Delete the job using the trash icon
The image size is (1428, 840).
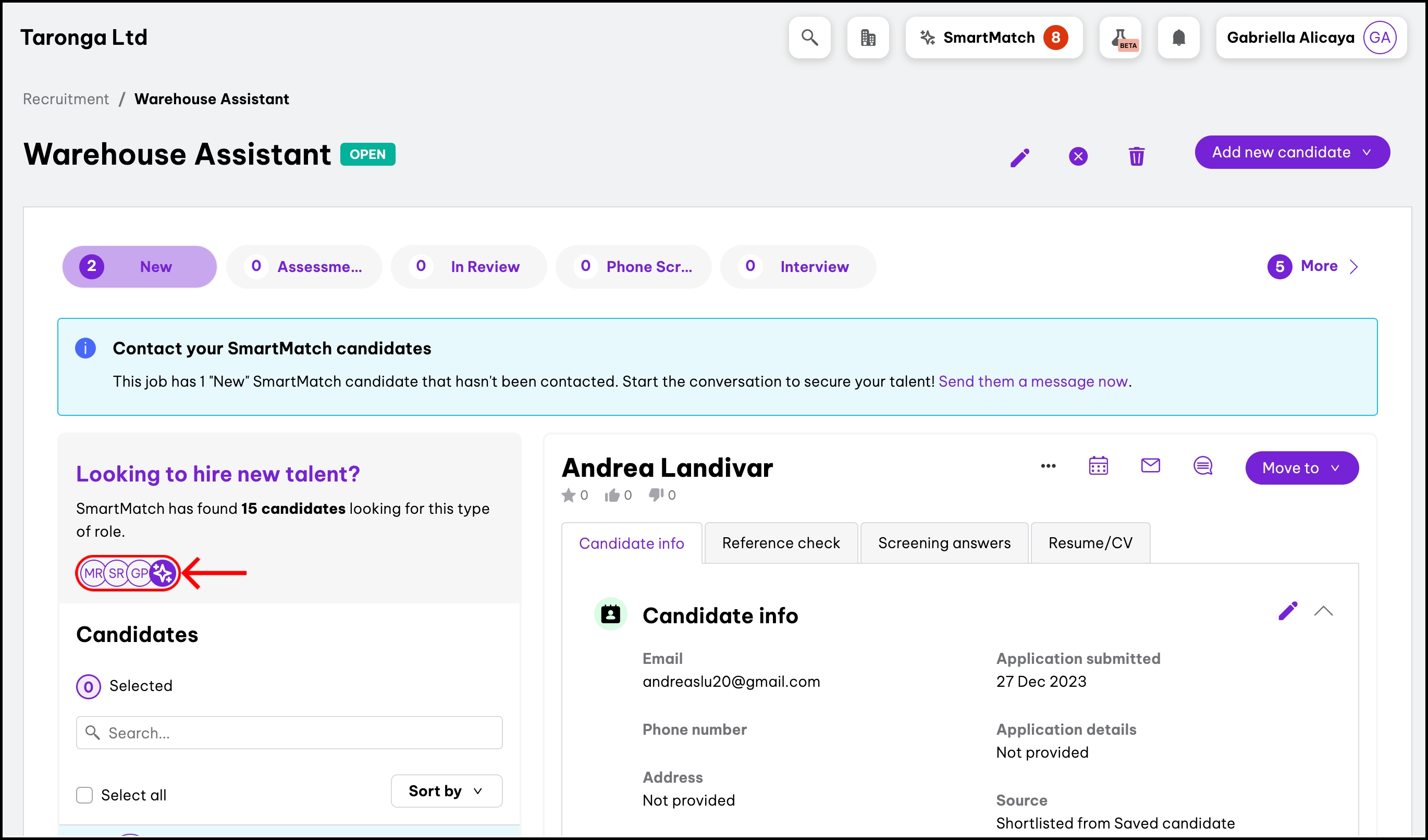coord(1136,156)
